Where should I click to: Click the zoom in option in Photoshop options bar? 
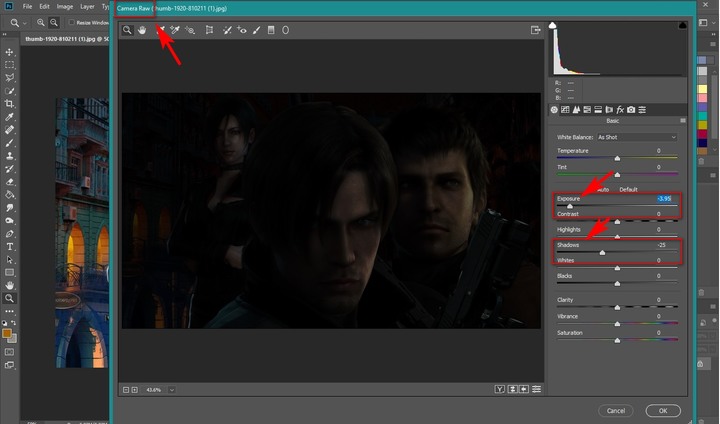(x=41, y=22)
